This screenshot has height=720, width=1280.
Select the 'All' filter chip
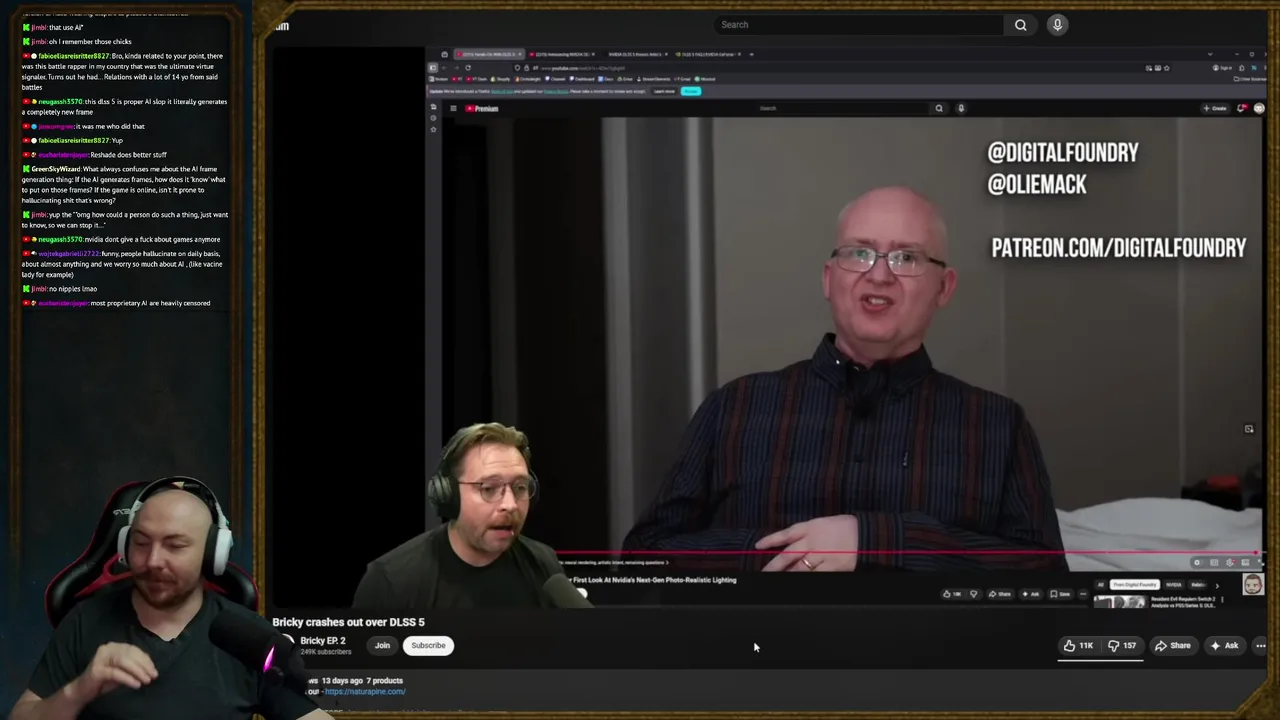click(1101, 585)
